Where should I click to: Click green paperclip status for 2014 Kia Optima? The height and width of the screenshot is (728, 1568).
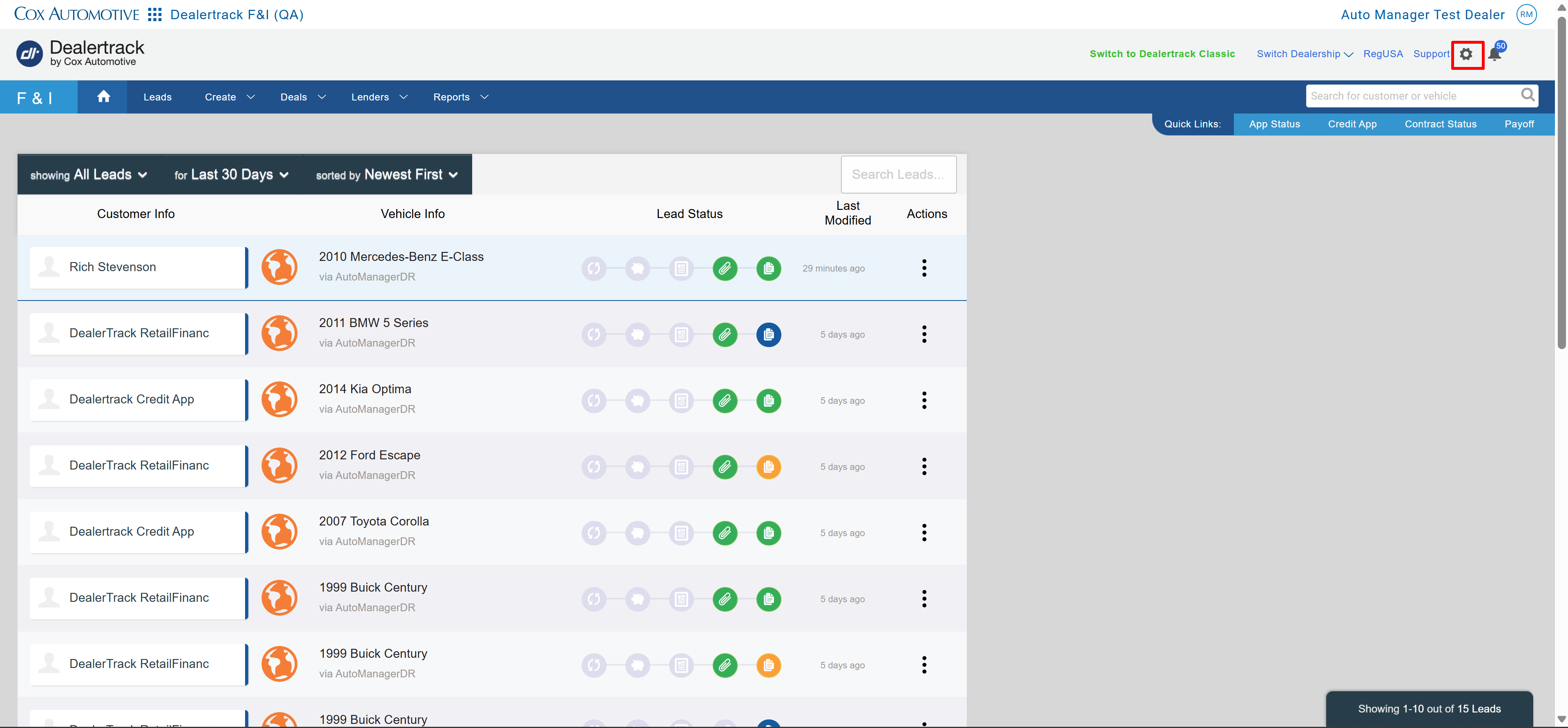[725, 401]
